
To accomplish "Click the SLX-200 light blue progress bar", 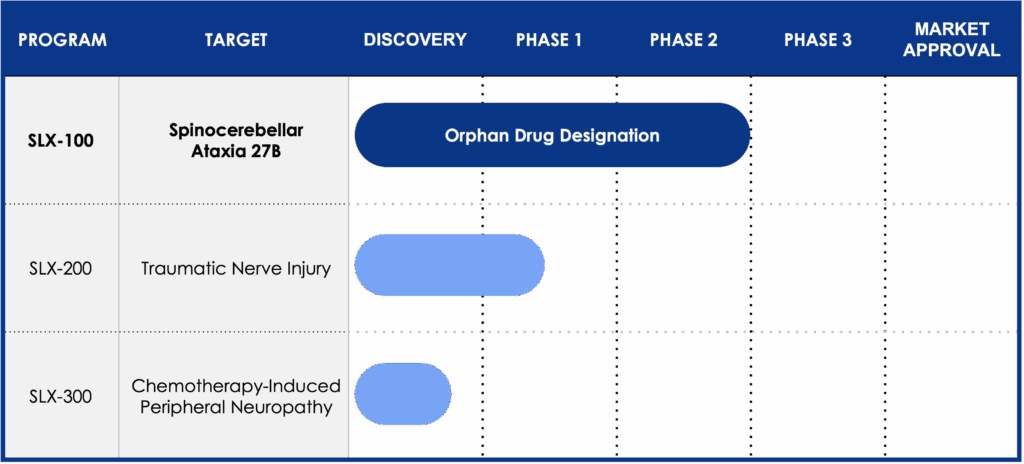I will point(449,266).
